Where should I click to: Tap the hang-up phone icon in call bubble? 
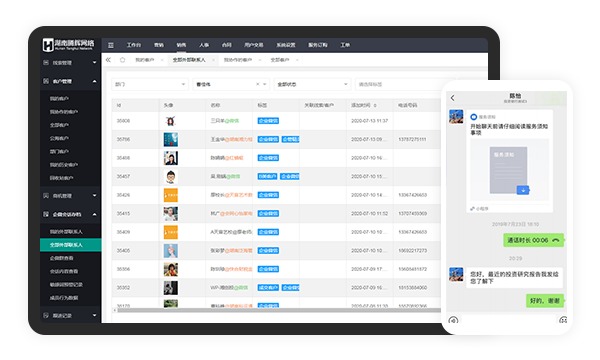tap(556, 240)
